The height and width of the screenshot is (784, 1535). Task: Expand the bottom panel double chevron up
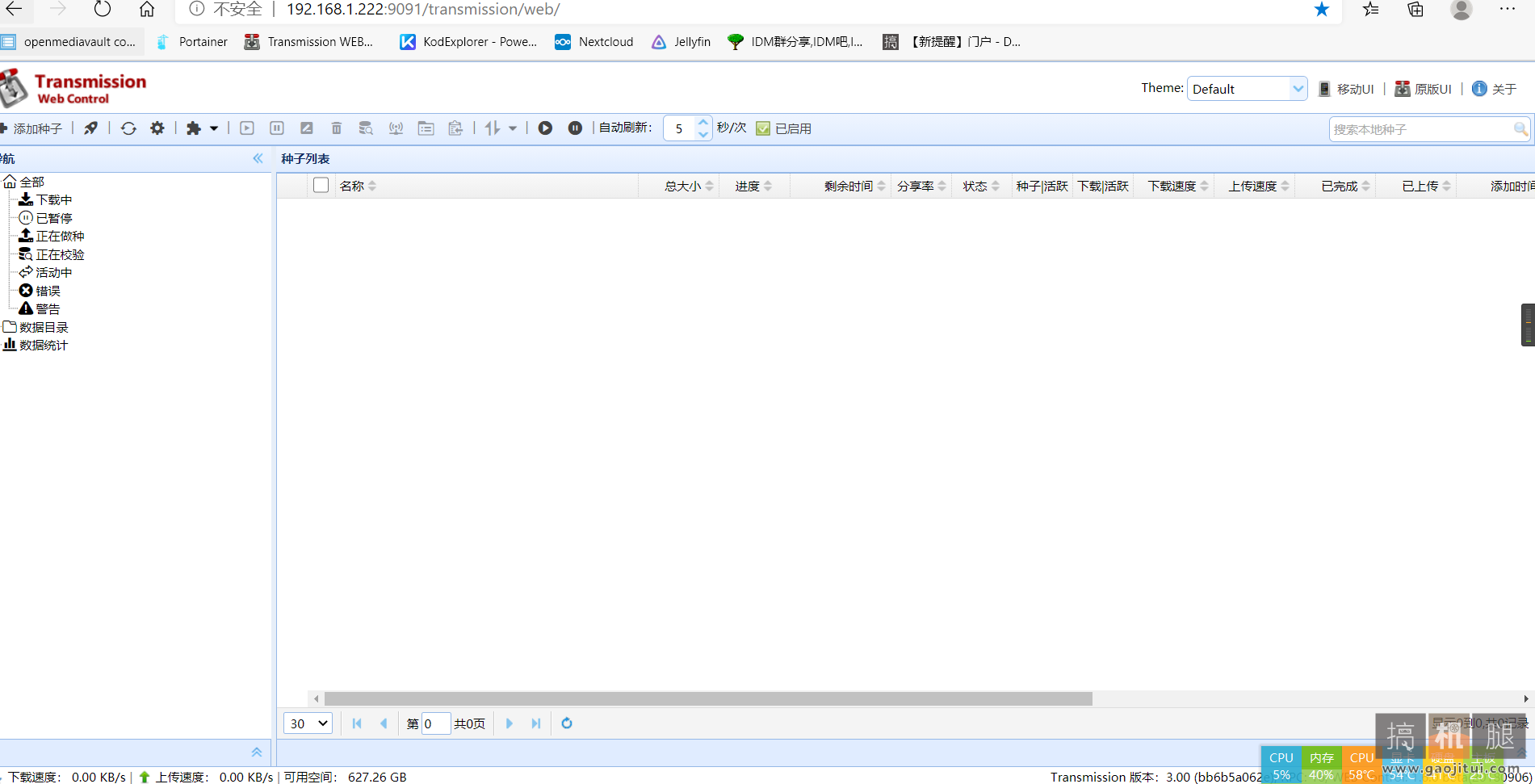click(x=257, y=752)
